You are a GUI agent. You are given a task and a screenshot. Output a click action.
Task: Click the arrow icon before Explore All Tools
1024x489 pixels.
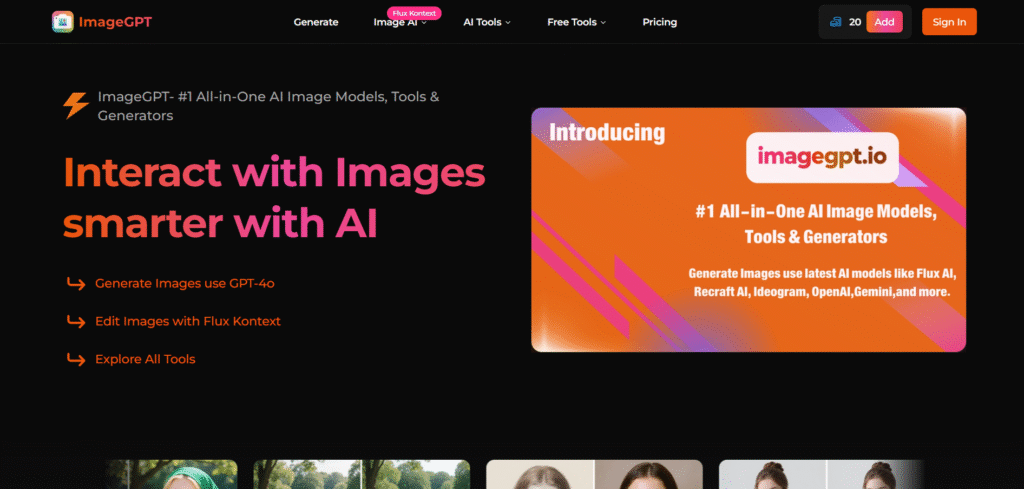(76, 359)
